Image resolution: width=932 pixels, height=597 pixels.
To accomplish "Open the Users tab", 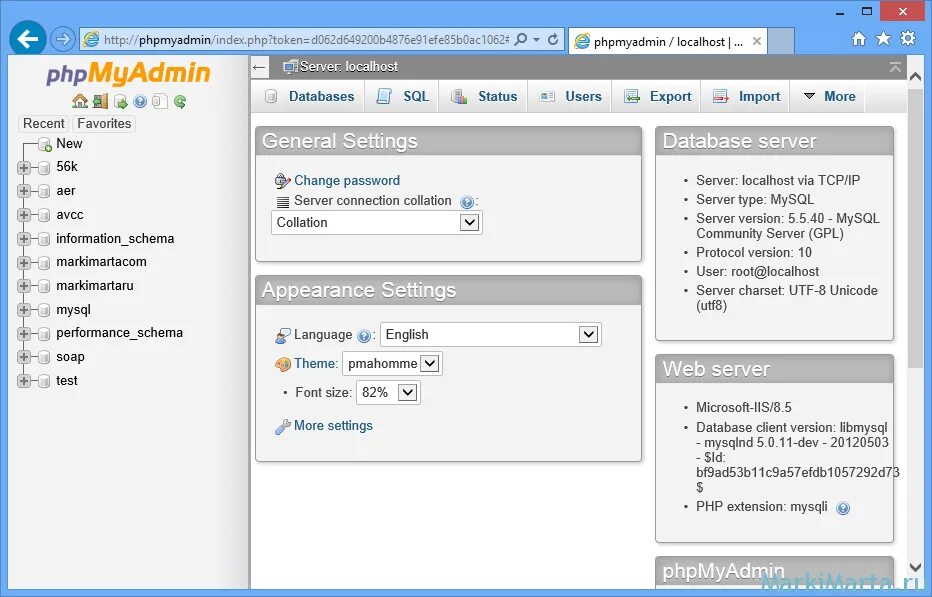I will (571, 96).
